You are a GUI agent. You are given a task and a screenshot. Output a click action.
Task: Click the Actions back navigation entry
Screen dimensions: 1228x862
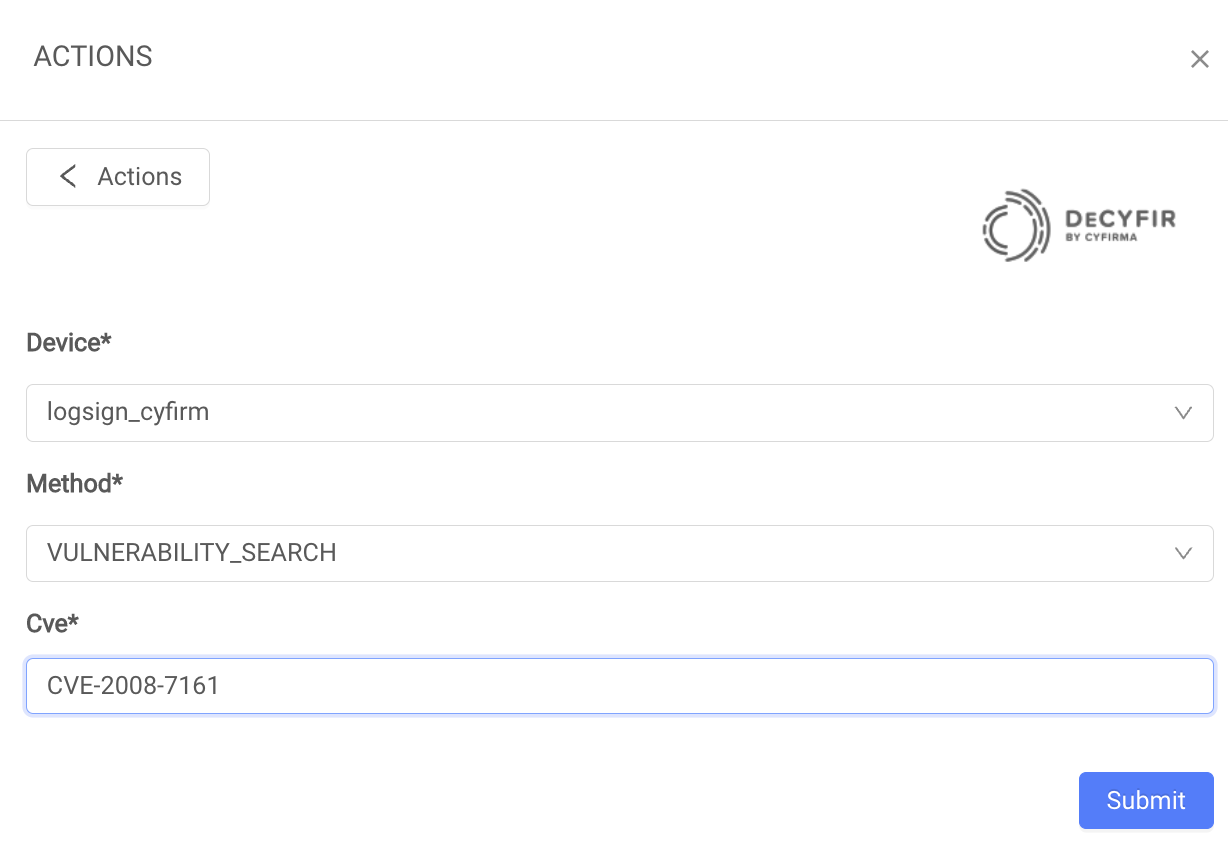(117, 176)
